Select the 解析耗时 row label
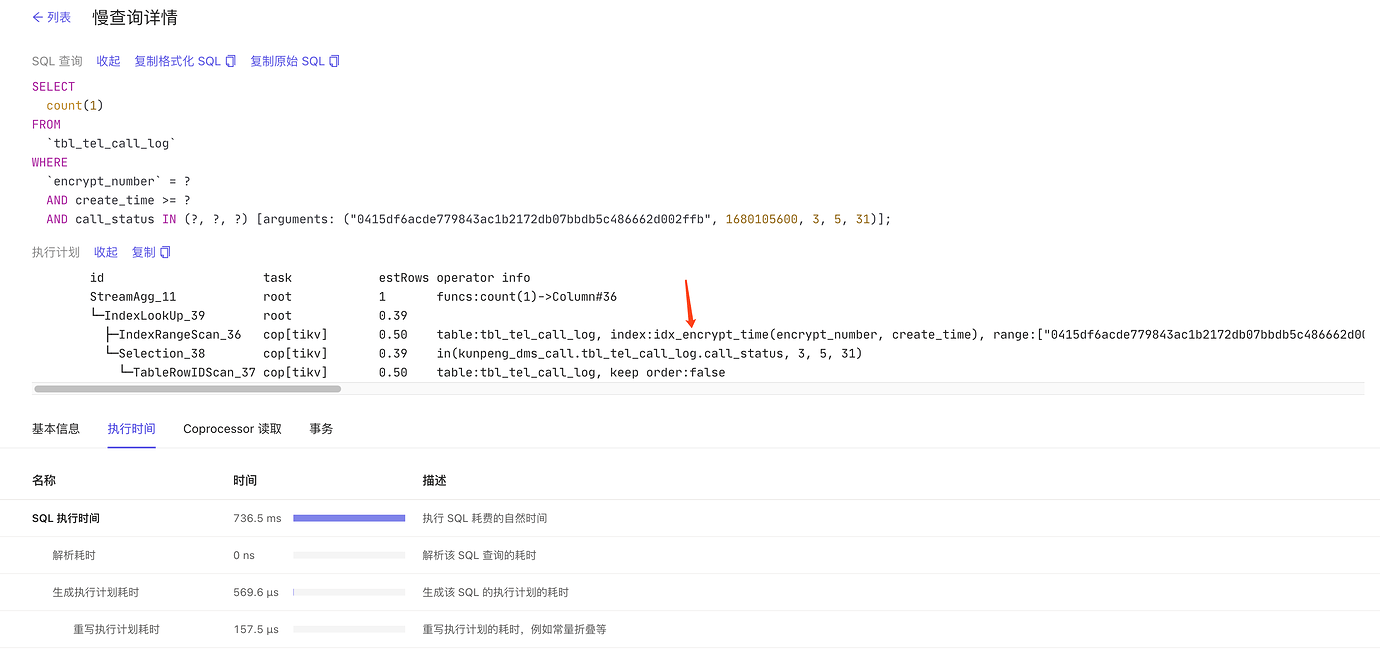 [74, 555]
